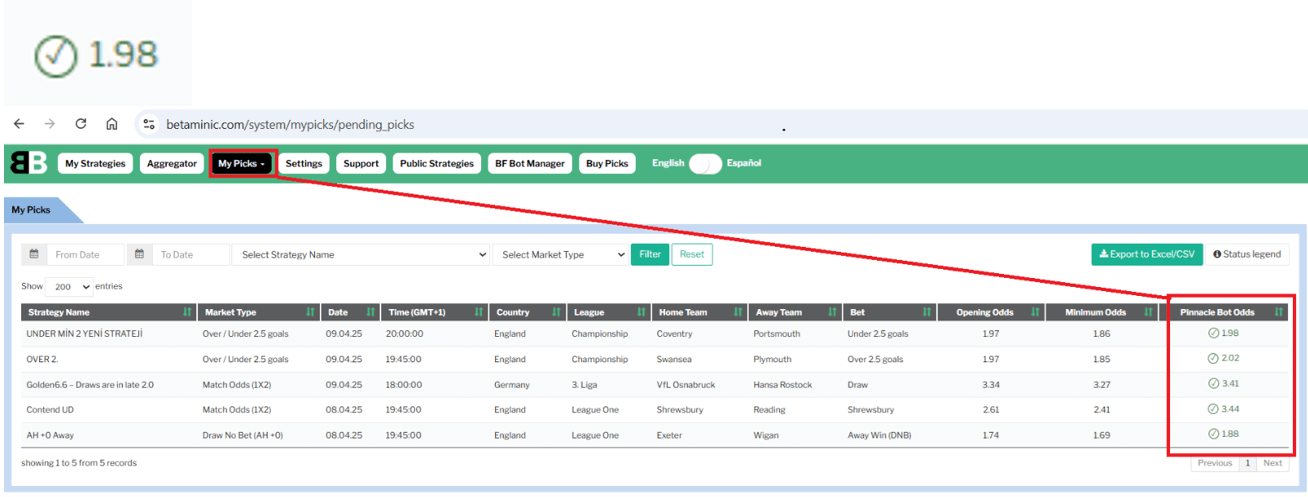Image resolution: width=1308 pixels, height=497 pixels.
Task: Go to My Strategies in navigation
Action: point(95,163)
